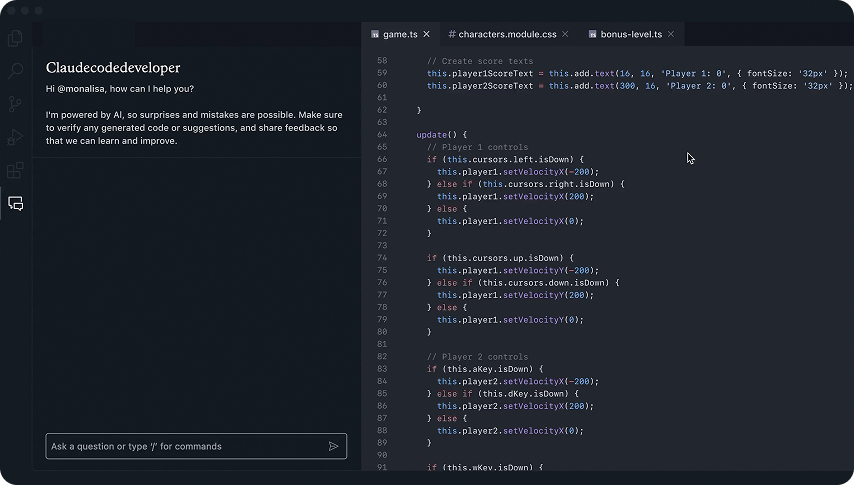854x485 pixels.
Task: Close the game.ts tab
Action: click(x=427, y=34)
